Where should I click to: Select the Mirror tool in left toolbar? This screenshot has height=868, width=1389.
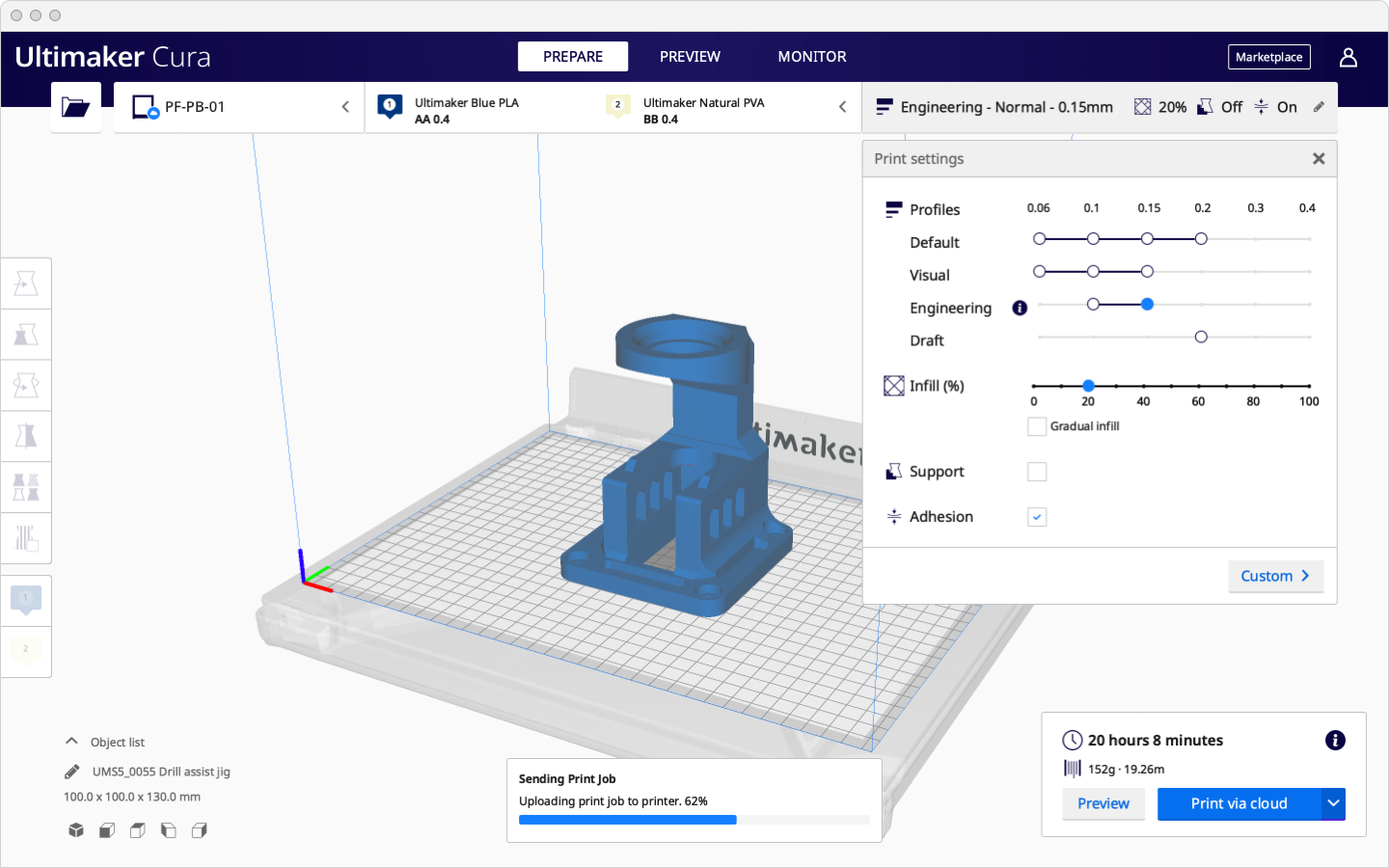point(26,436)
